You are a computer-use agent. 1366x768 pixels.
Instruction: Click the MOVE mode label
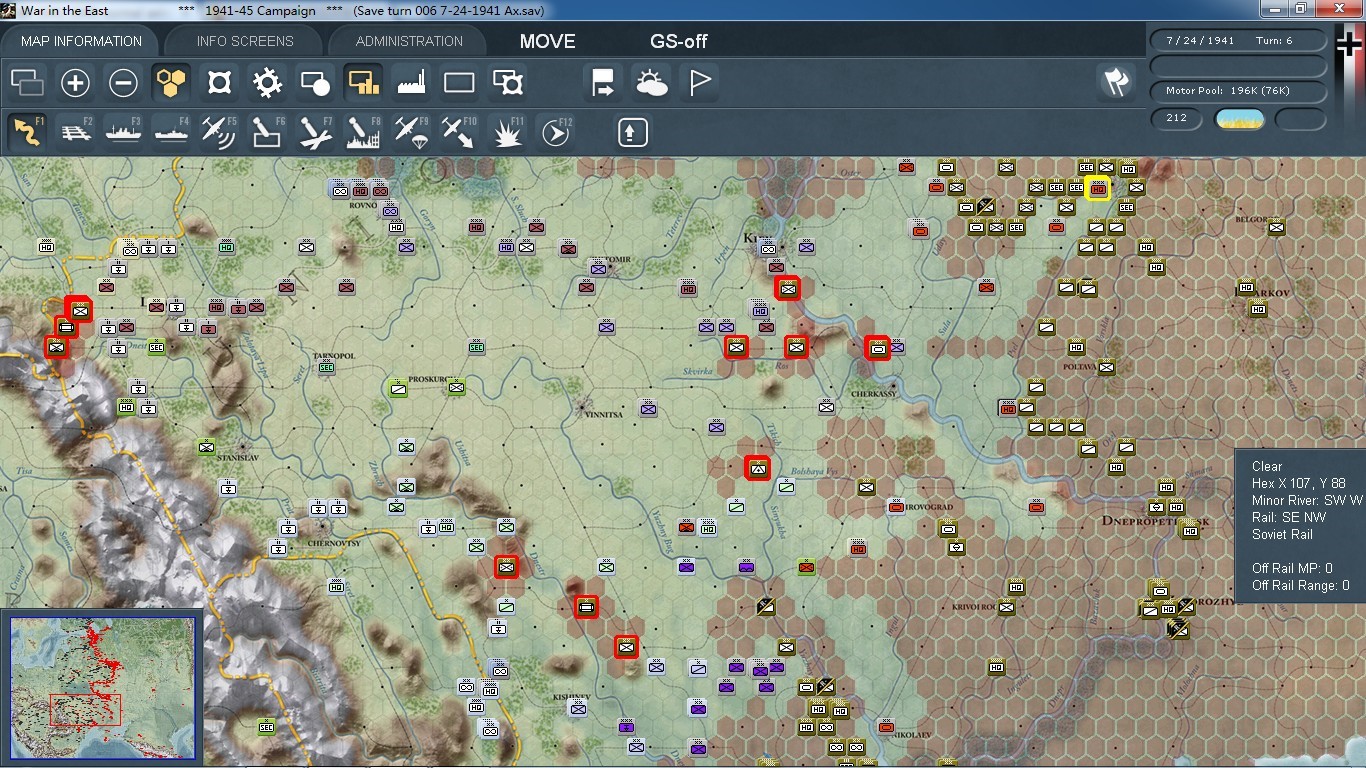(548, 41)
